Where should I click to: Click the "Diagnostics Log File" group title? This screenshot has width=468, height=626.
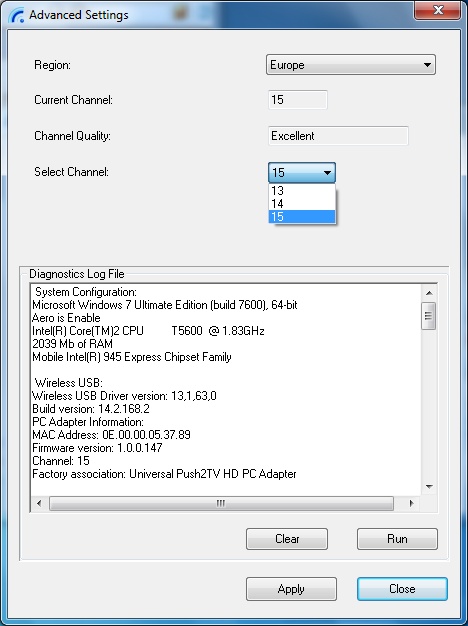coord(77,274)
